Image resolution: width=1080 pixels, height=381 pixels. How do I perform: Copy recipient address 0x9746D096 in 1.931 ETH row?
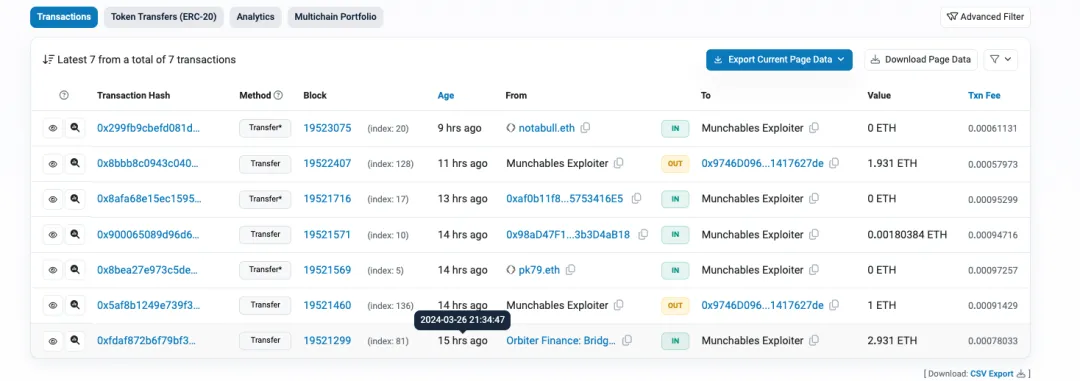click(x=834, y=163)
